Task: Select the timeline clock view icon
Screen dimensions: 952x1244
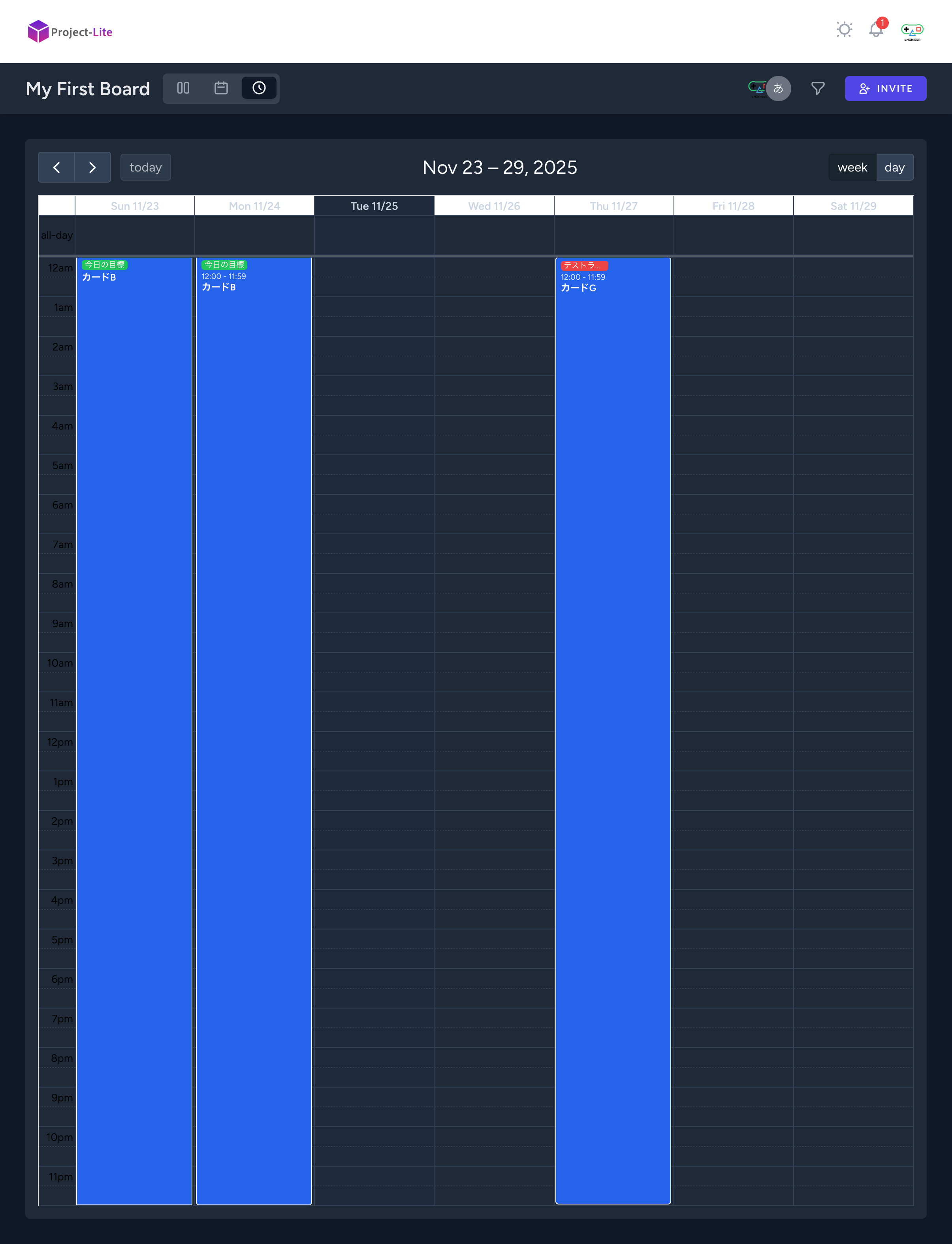Action: 258,88
